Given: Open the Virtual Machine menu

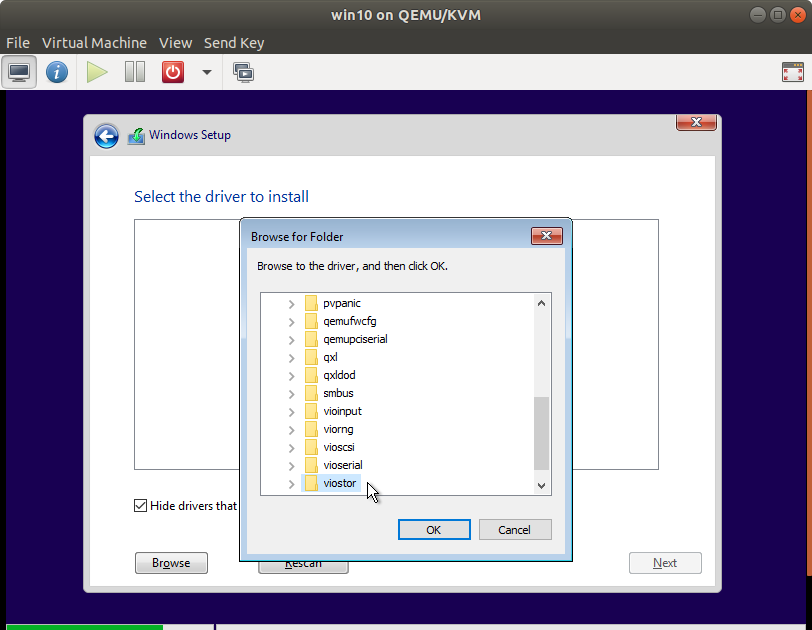Looking at the screenshot, I should pos(94,43).
